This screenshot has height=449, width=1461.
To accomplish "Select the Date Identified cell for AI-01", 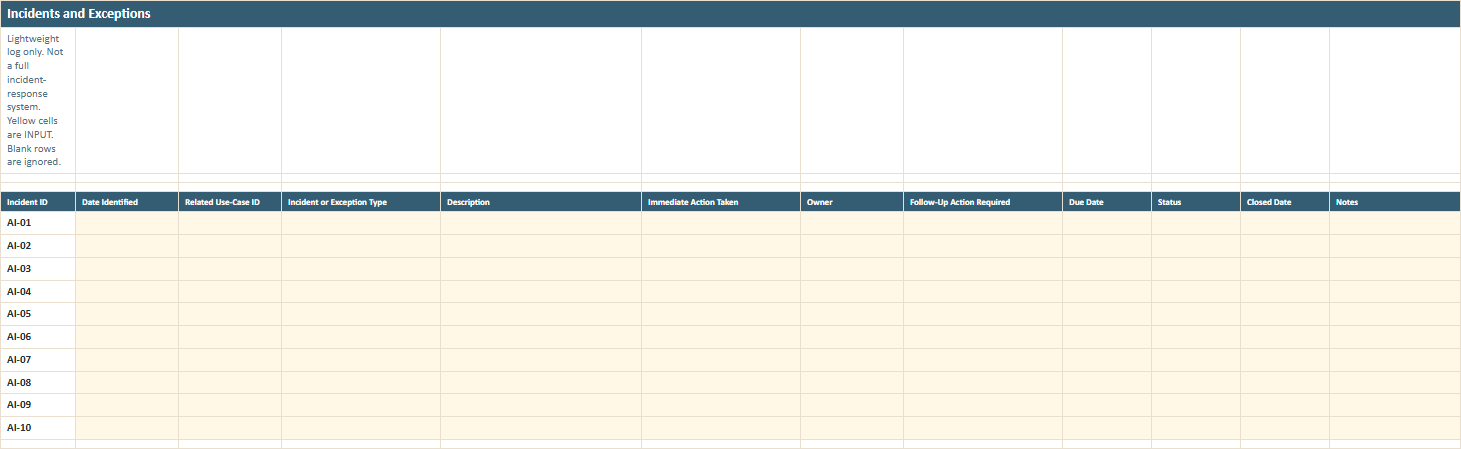I will point(127,223).
